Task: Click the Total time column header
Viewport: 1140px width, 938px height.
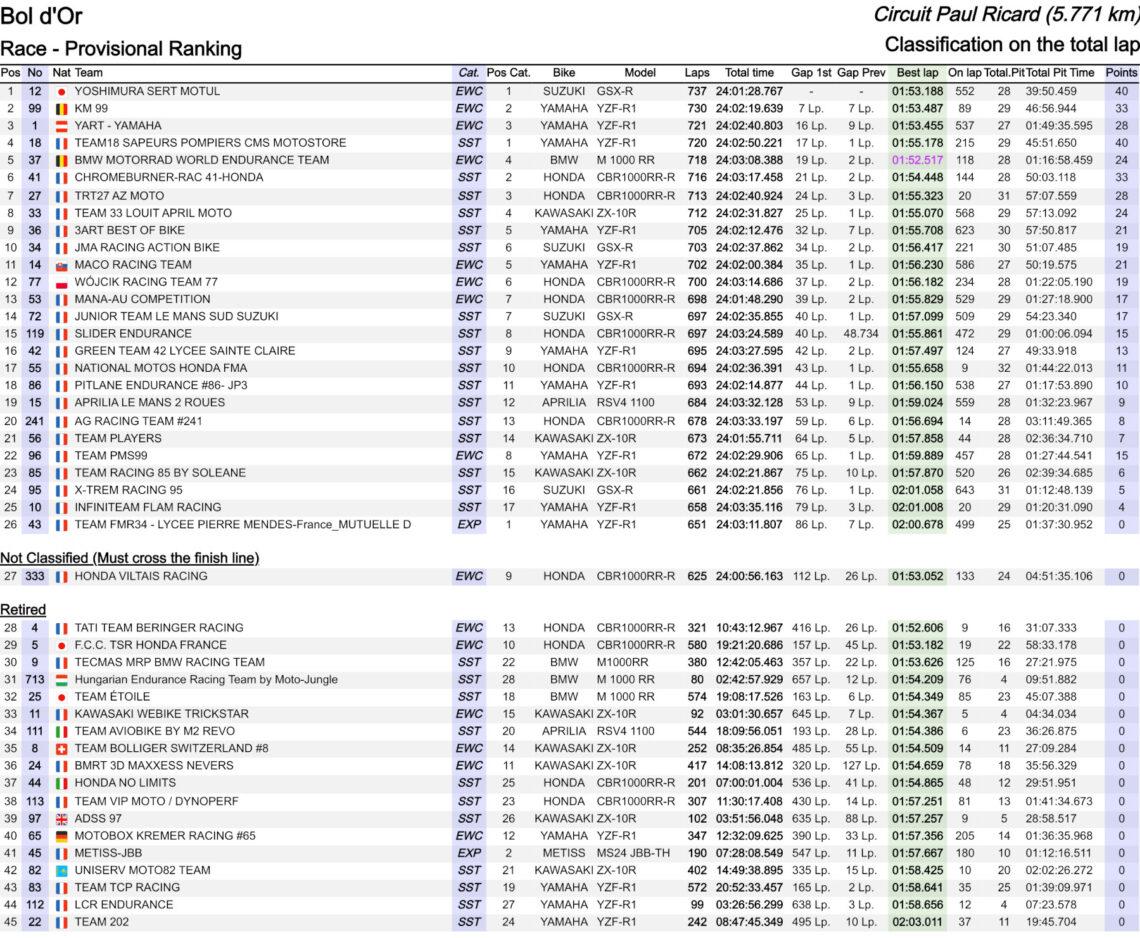Action: (749, 73)
